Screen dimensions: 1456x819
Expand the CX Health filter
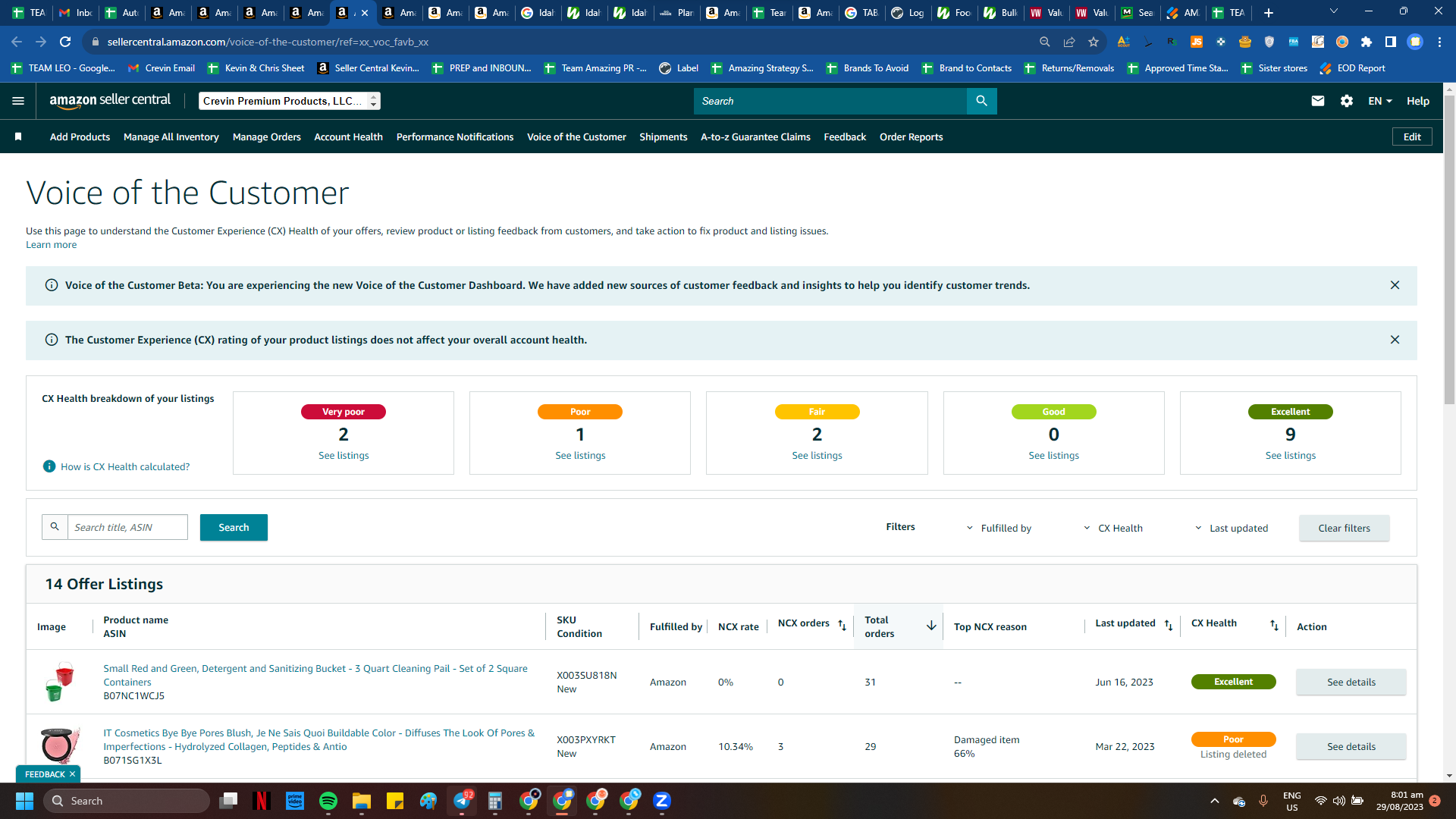(x=1112, y=528)
